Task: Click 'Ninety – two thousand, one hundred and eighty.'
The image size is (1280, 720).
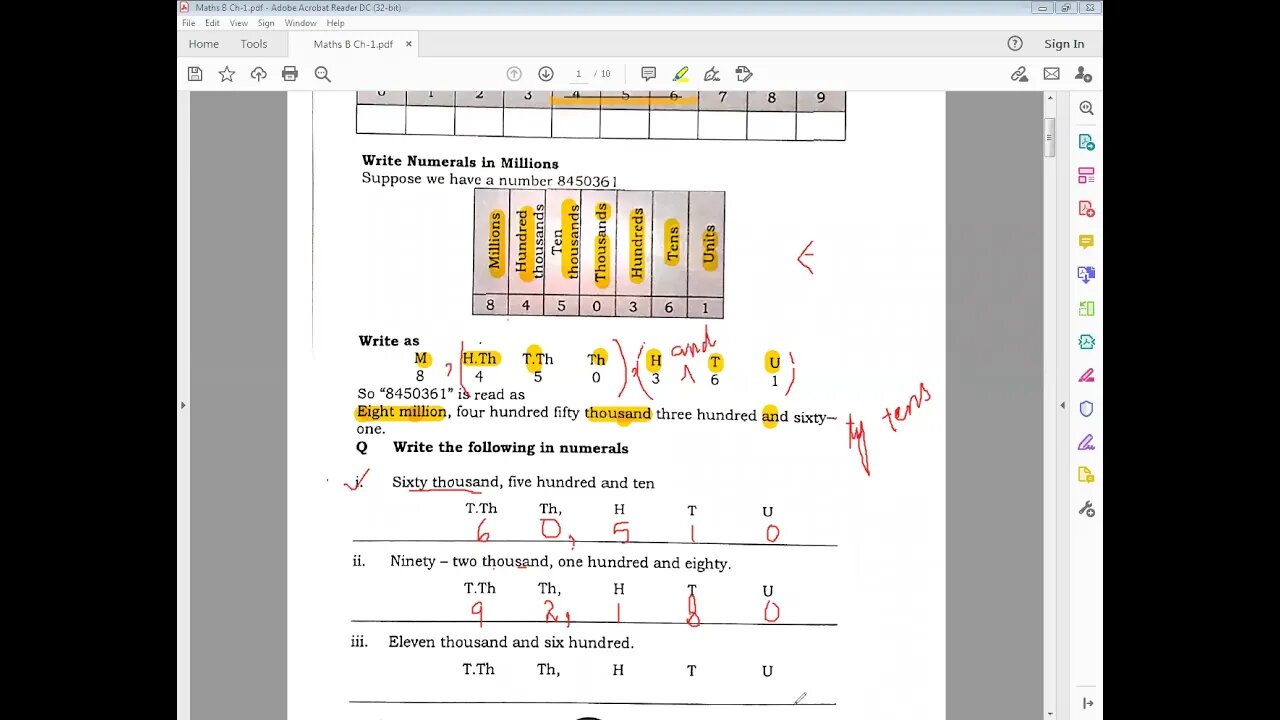Action: 560,563
